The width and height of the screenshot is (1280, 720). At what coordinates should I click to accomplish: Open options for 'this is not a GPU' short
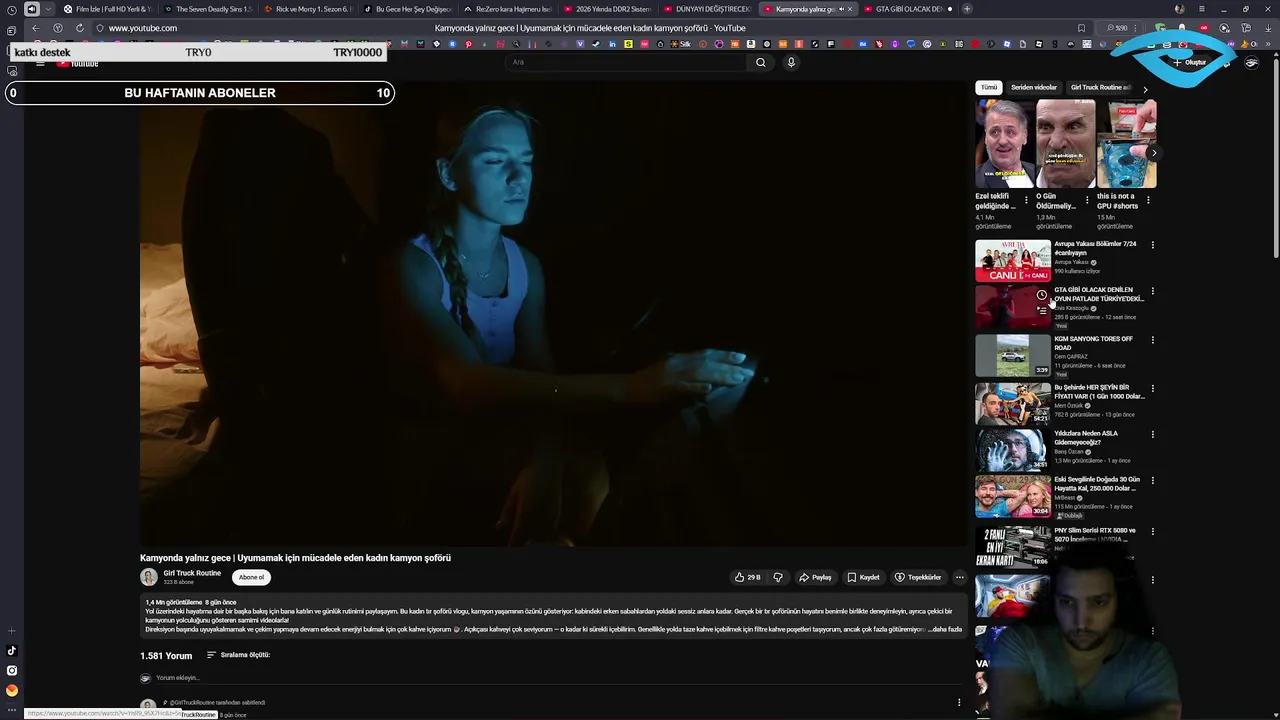pos(1148,200)
